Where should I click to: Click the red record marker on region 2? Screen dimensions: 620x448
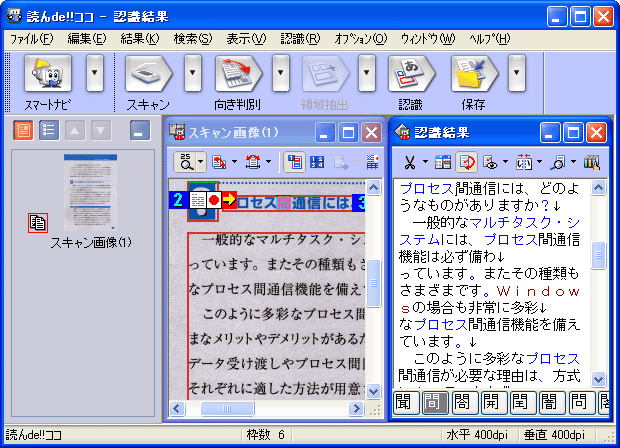pos(214,200)
